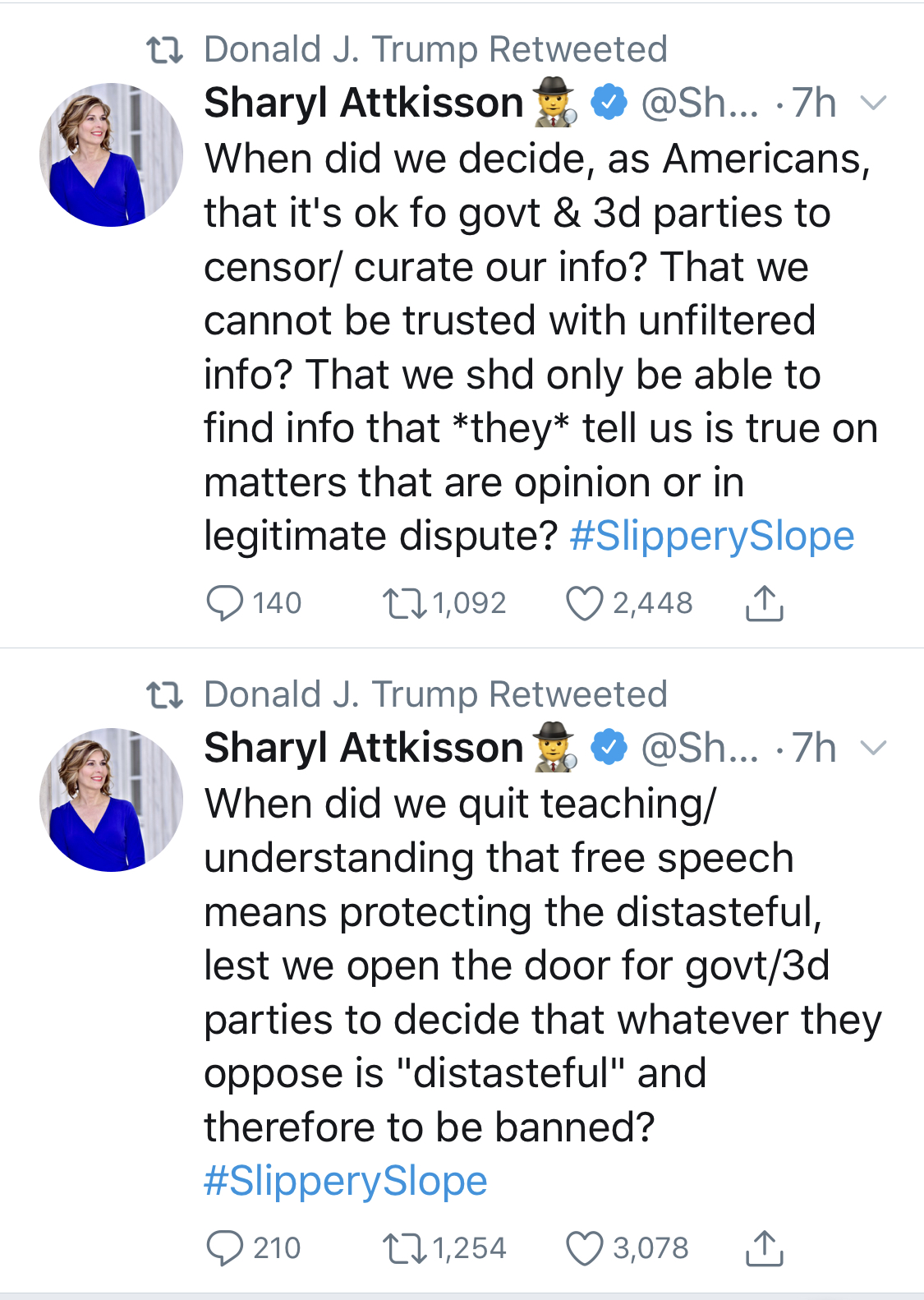924x1300 pixels.
Task: Open Sharyl Attkisson's name on first tweet
Action: 363,104
